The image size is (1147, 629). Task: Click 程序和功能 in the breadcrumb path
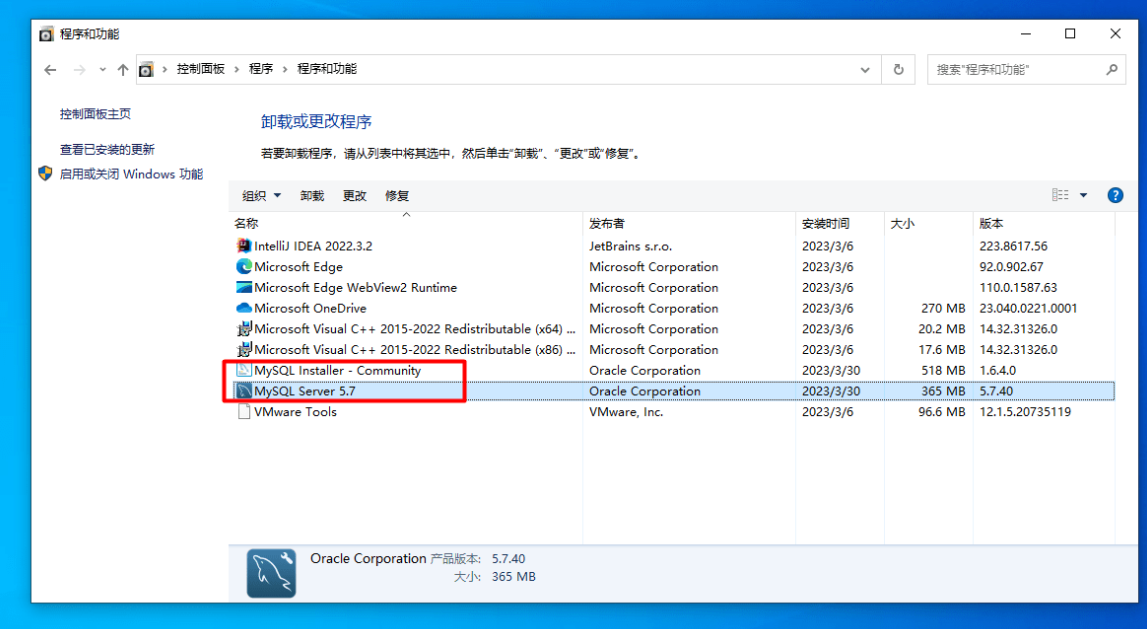point(327,69)
